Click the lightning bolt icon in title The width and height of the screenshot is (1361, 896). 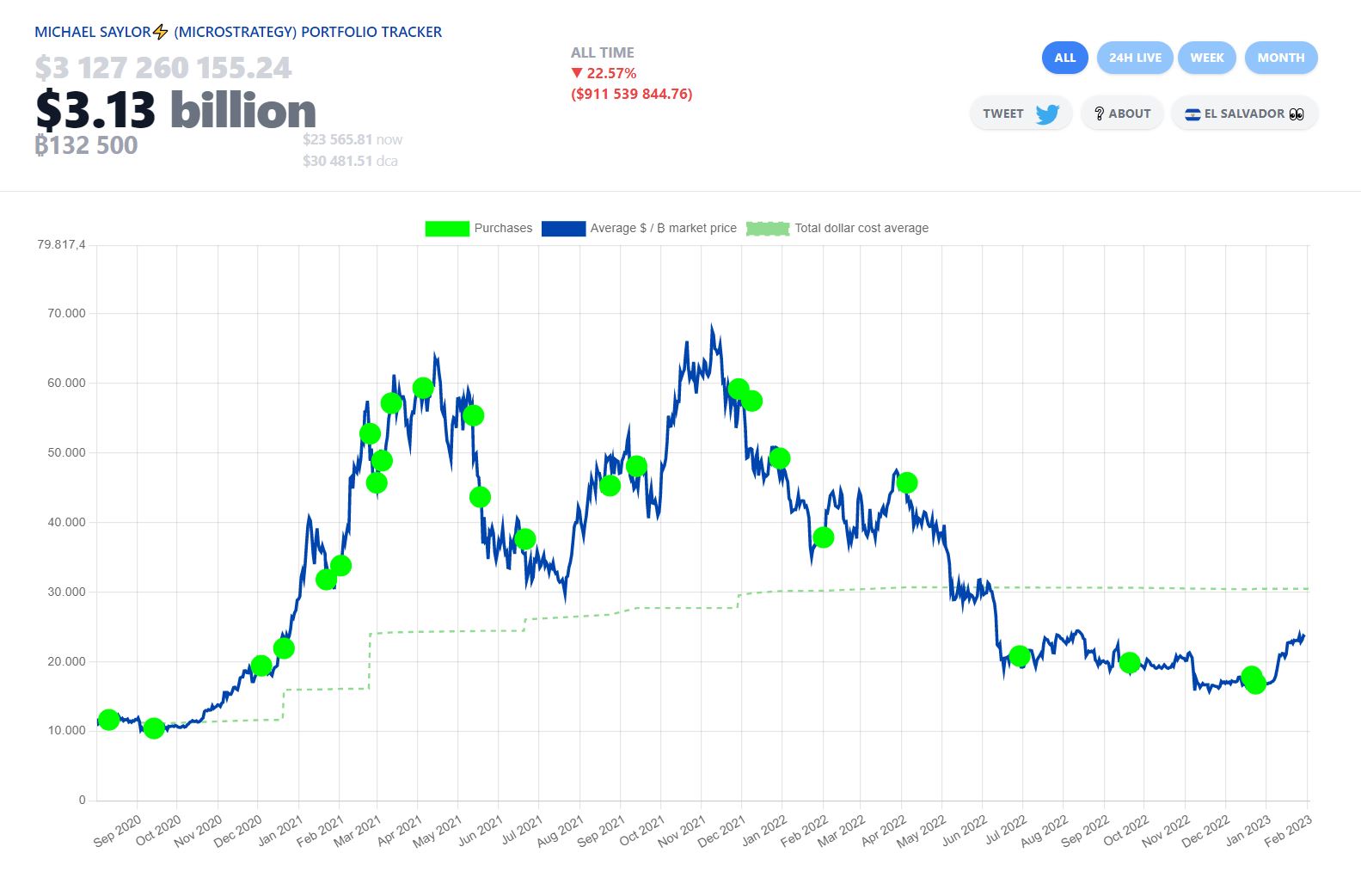(x=161, y=32)
